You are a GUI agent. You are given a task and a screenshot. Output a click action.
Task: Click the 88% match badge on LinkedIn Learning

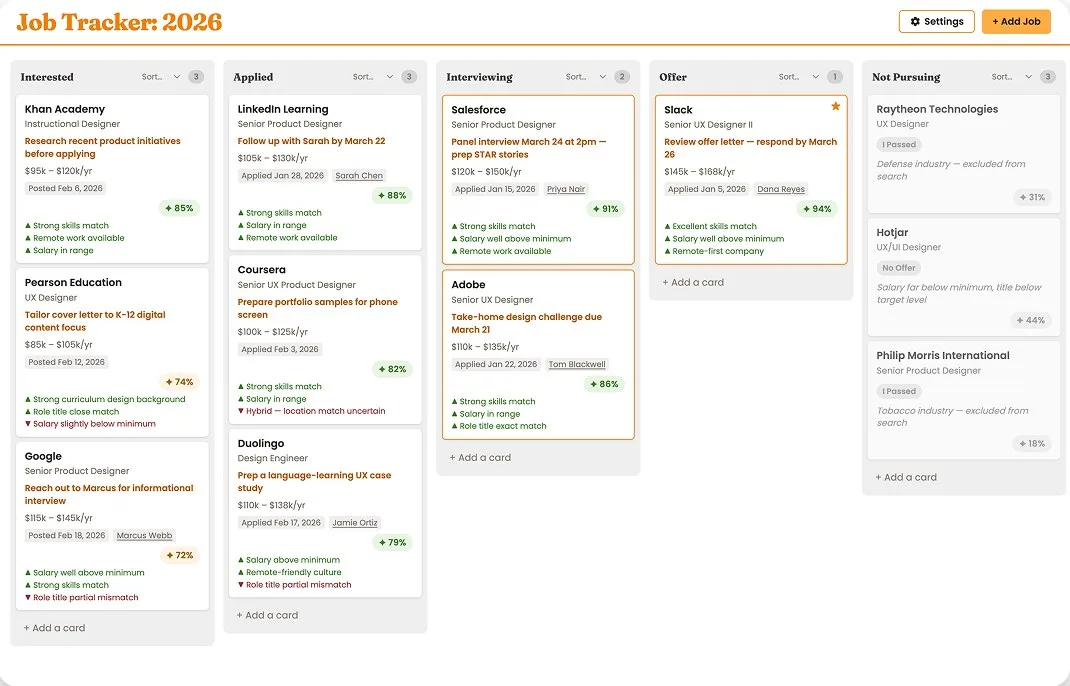[x=392, y=195]
